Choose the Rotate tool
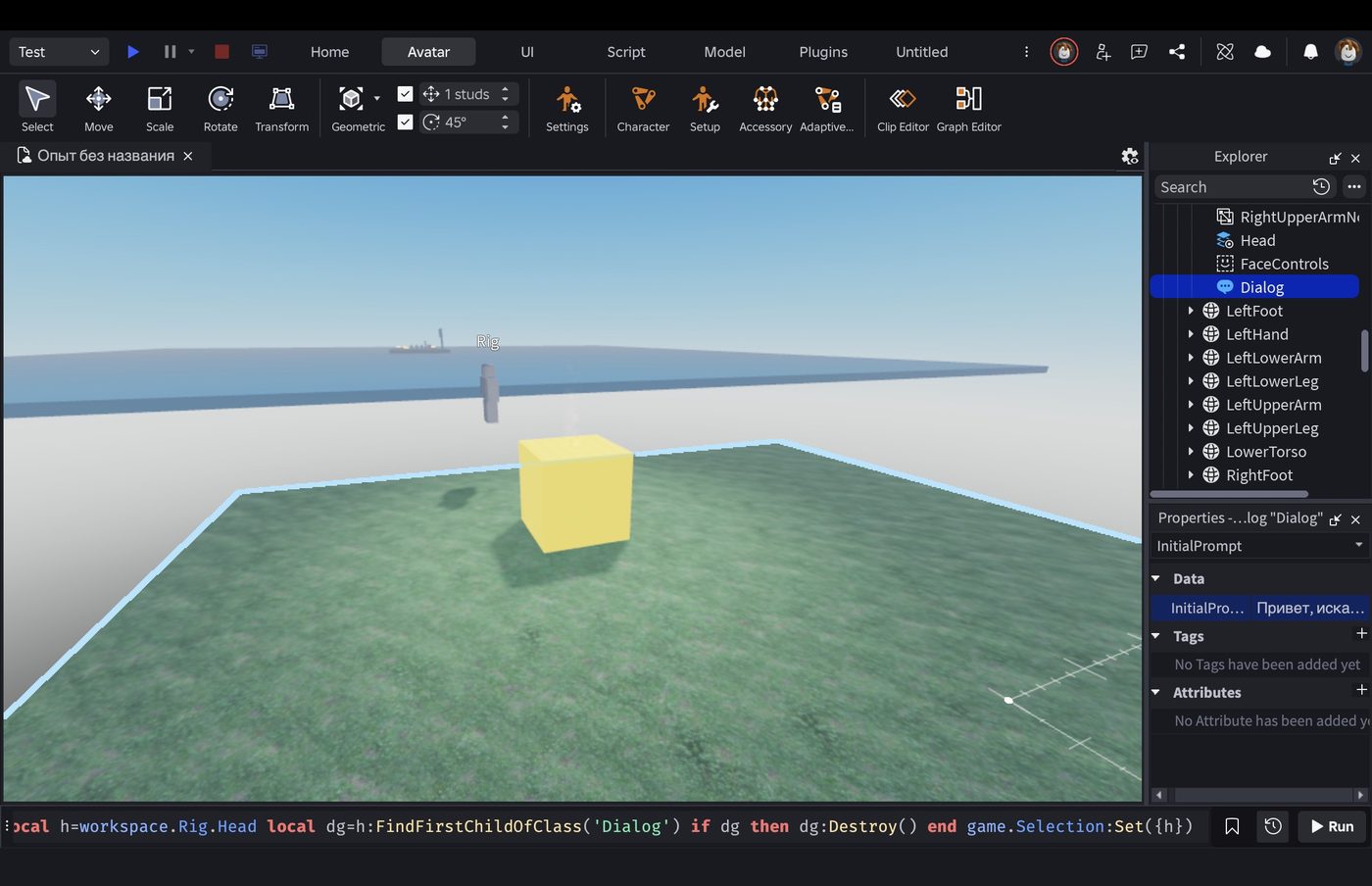 coord(220,108)
